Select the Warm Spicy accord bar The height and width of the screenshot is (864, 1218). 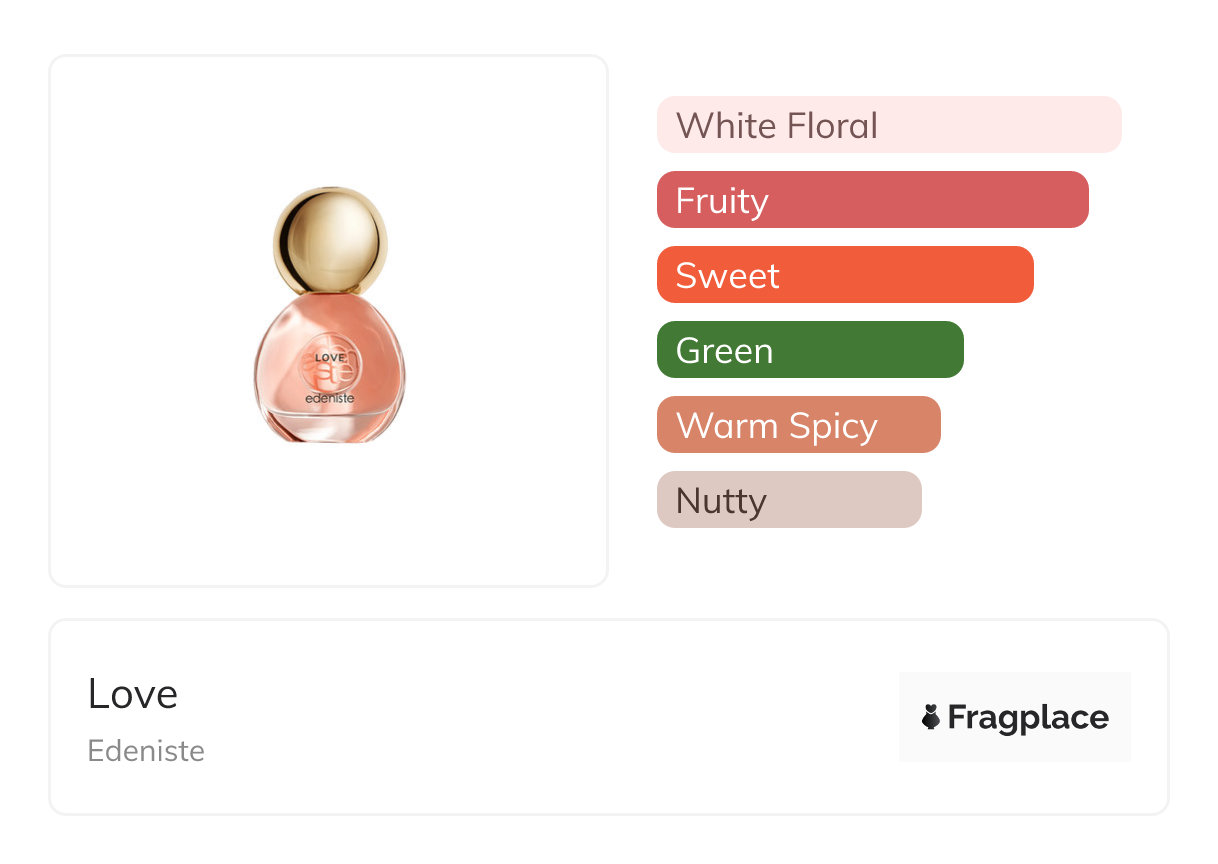point(798,425)
